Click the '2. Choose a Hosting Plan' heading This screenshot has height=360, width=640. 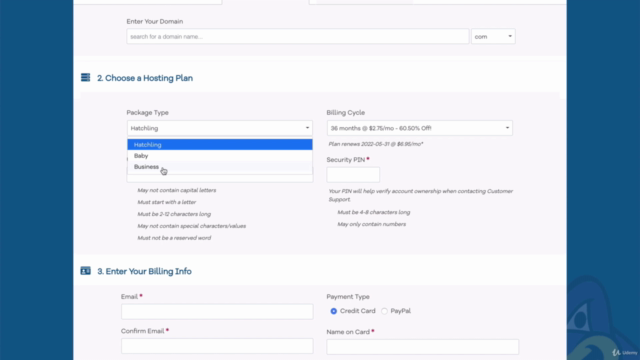pyautogui.click(x=145, y=78)
